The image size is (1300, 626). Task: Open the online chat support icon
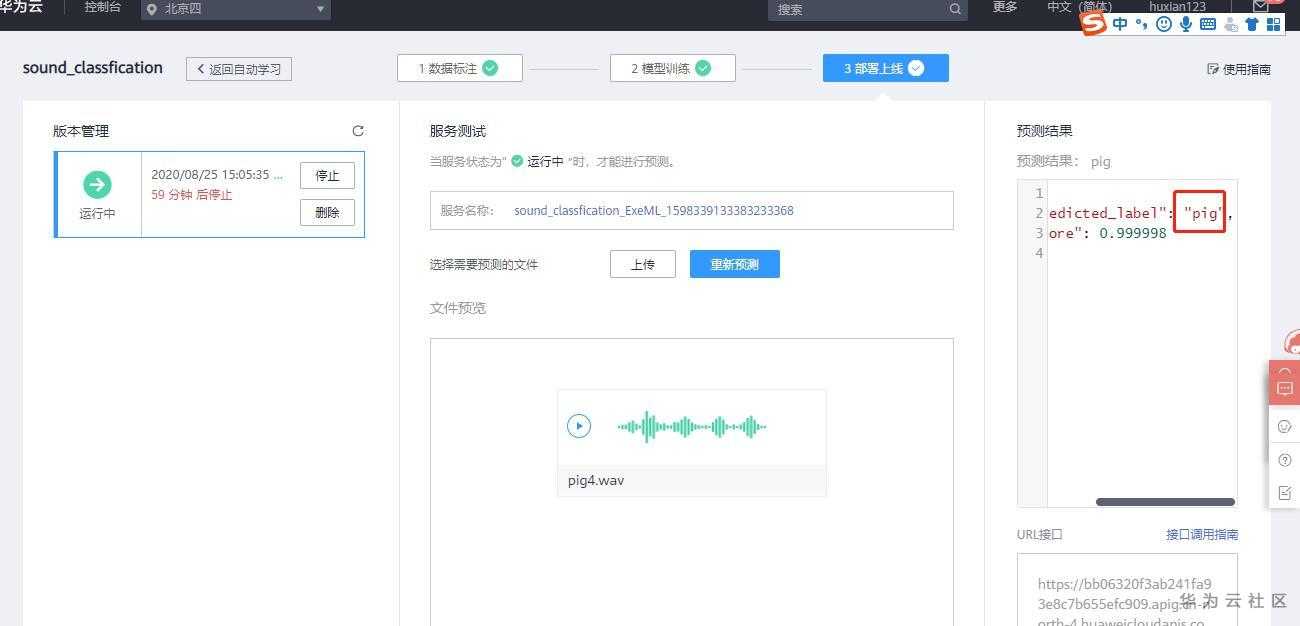[1285, 388]
